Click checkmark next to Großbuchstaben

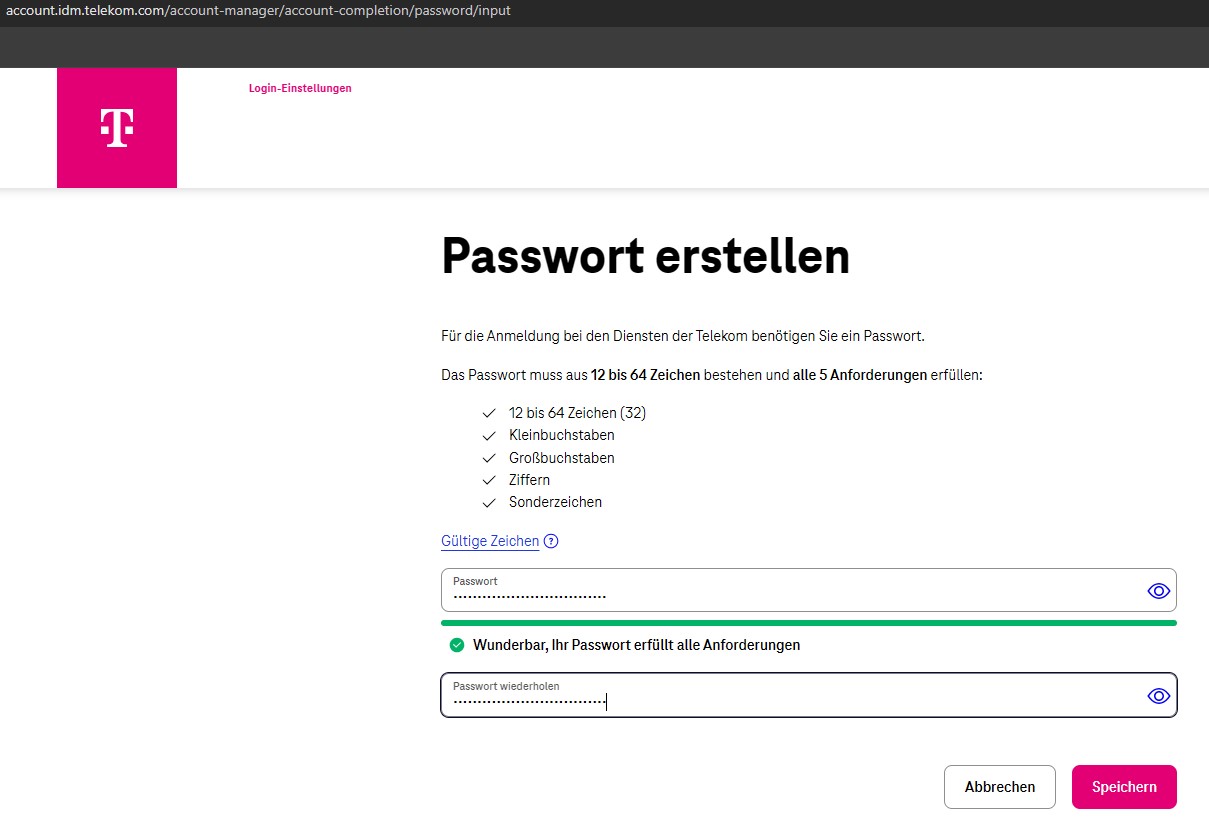tap(489, 458)
